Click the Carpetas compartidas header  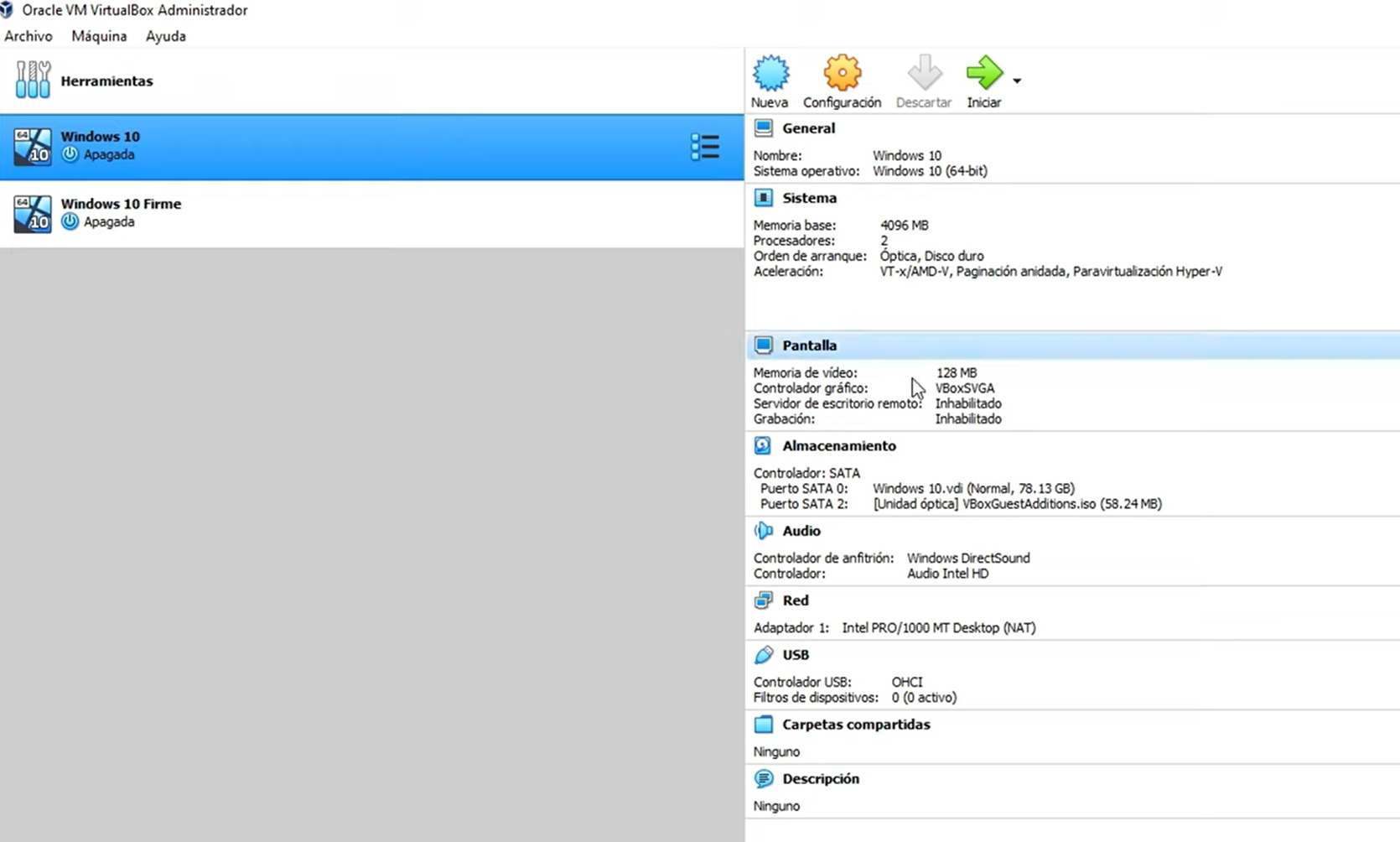[x=856, y=725]
